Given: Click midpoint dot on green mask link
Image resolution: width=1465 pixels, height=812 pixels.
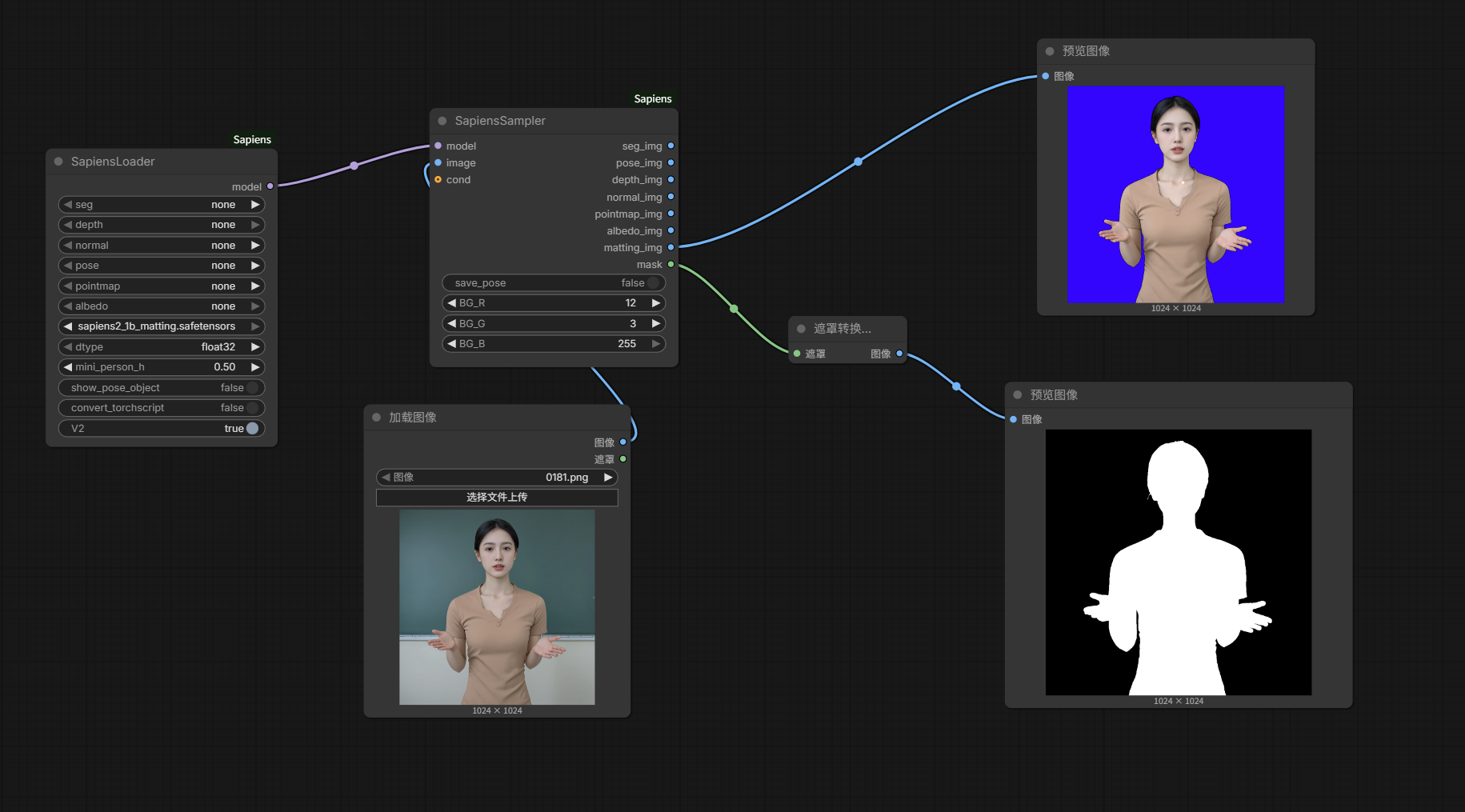Looking at the screenshot, I should click(734, 309).
